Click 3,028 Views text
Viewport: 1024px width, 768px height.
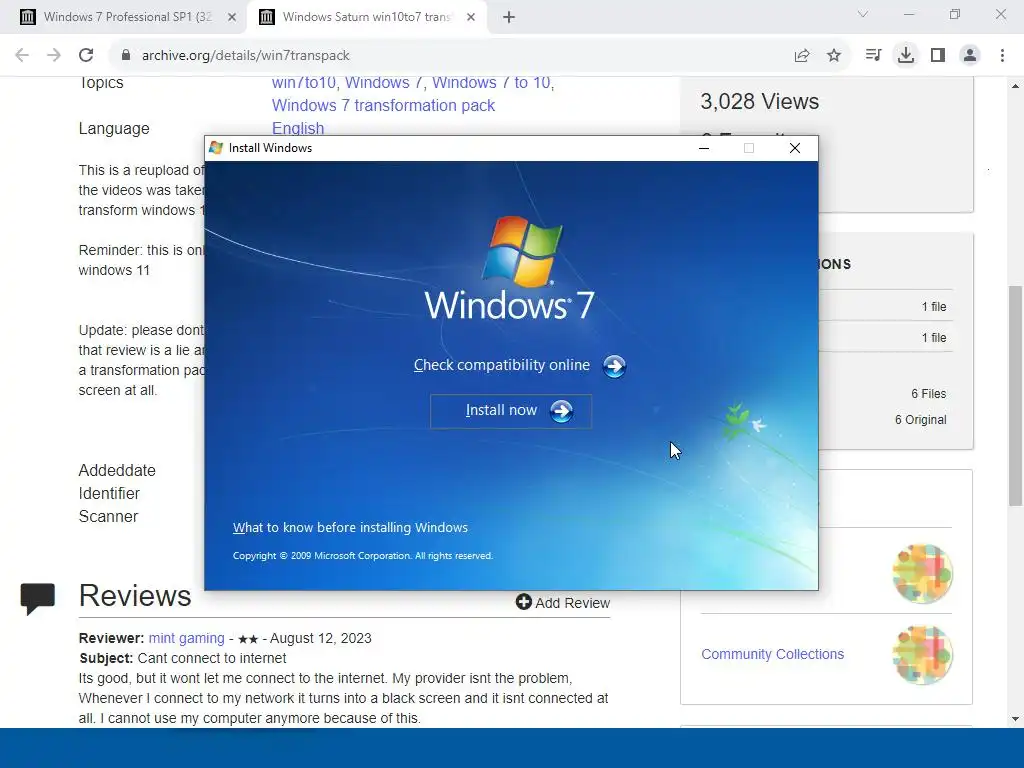pos(760,101)
